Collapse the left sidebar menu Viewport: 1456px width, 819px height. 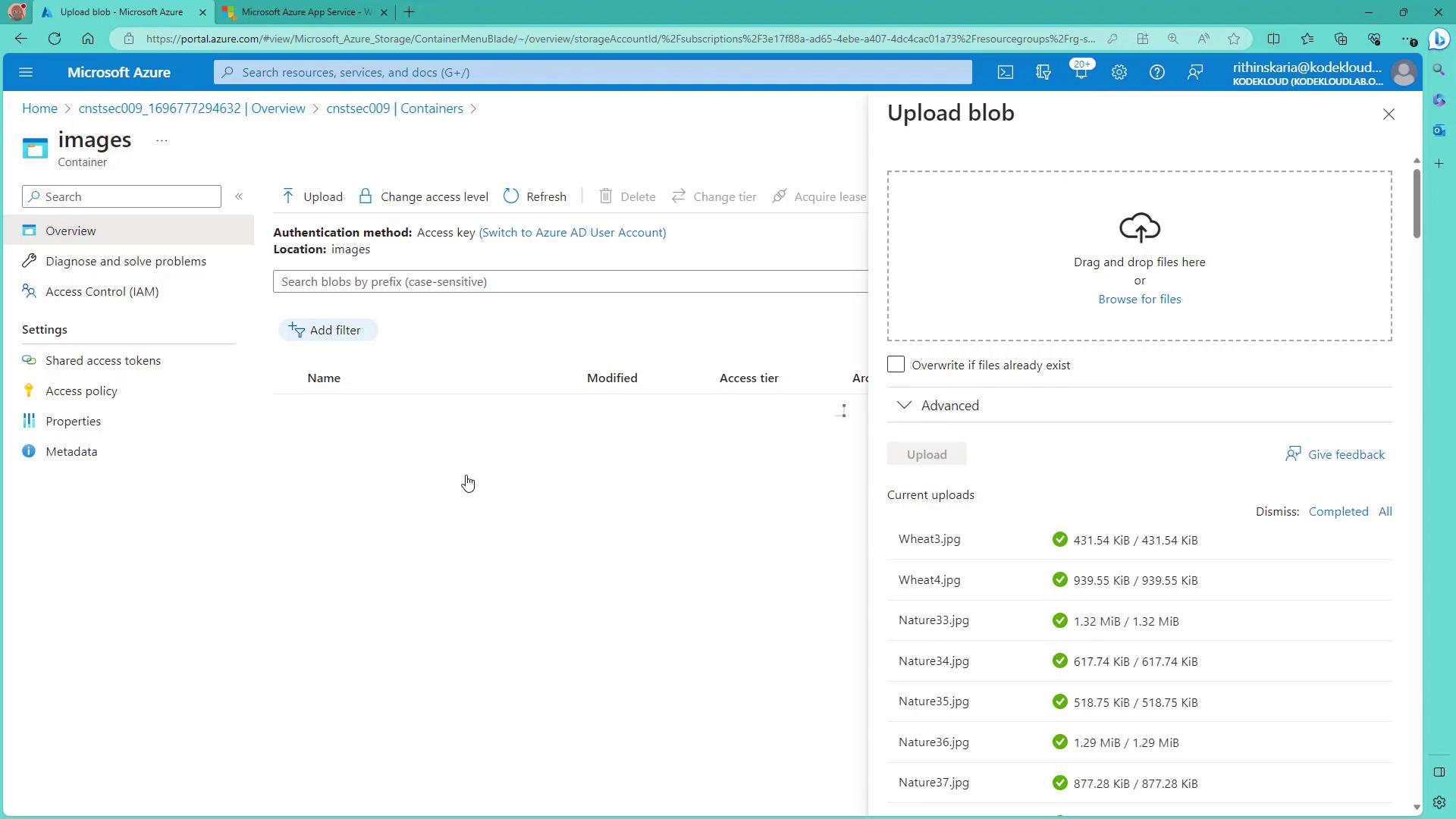(x=239, y=196)
